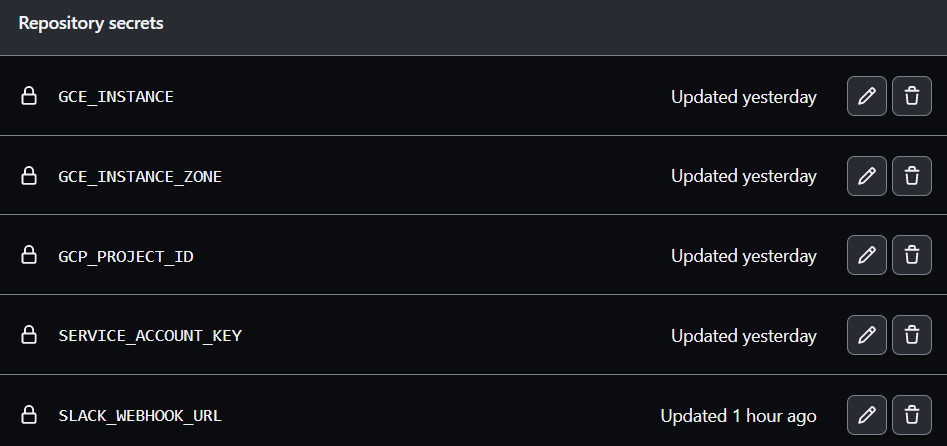Delete the GCP_PROJECT_ID secret
Screen dimensions: 947x446
point(911,256)
